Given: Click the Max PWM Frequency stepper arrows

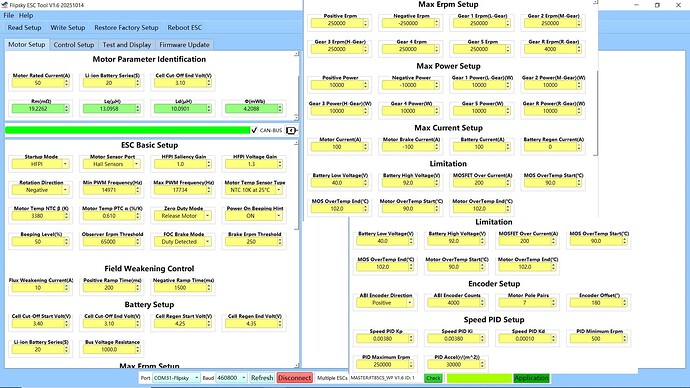Looking at the screenshot, I should [x=209, y=190].
